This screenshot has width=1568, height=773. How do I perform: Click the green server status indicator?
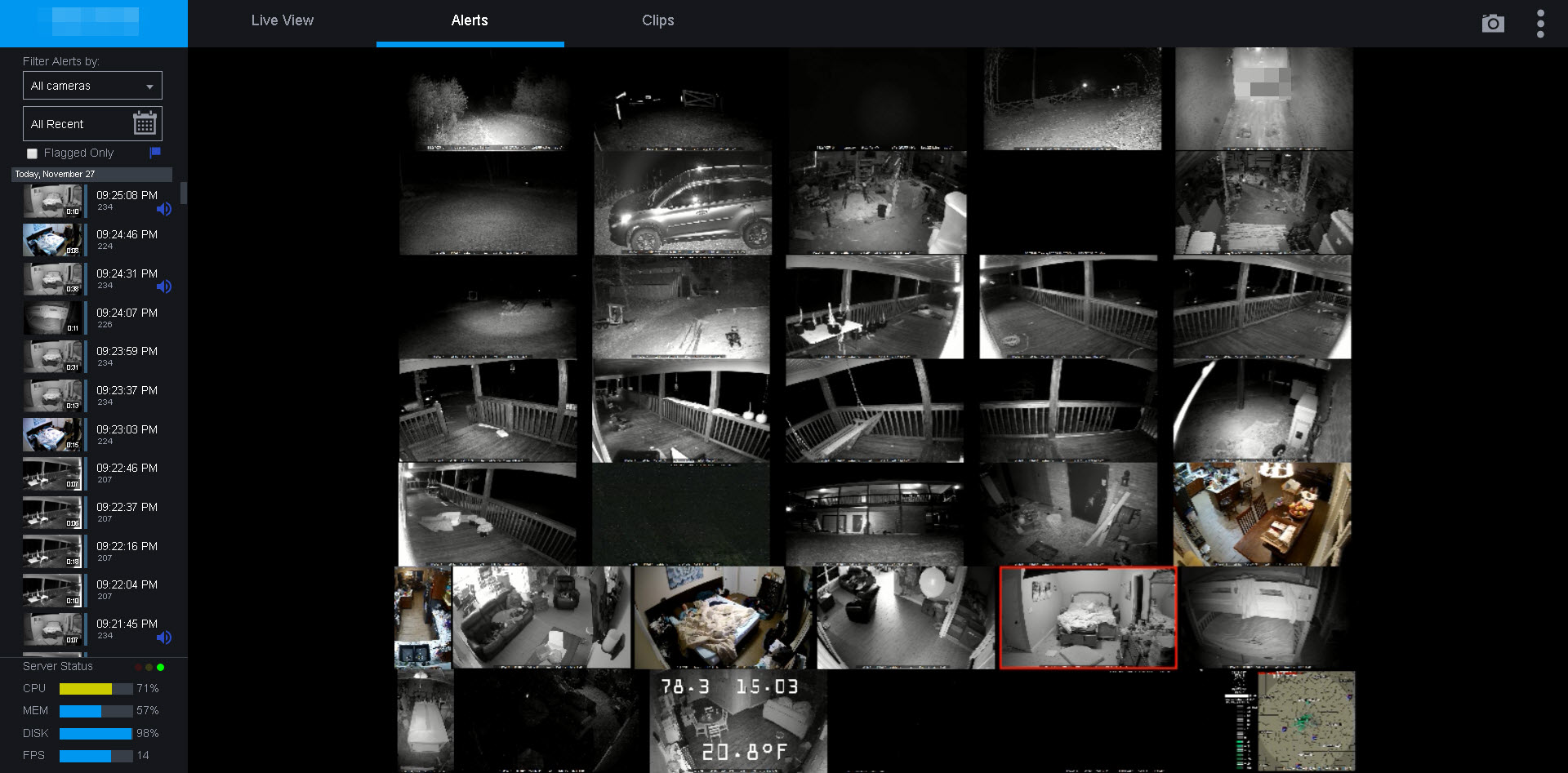tap(161, 667)
